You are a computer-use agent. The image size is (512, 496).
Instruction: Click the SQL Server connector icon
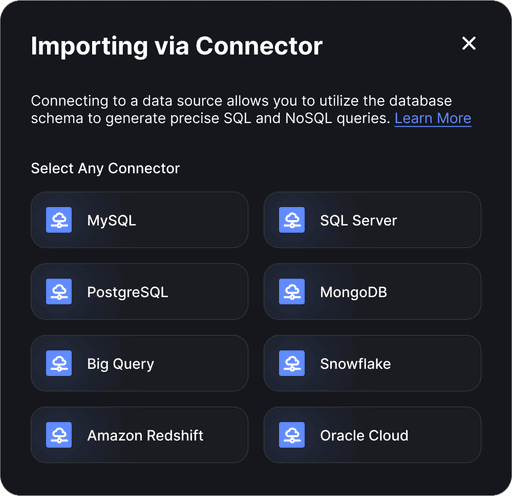[292, 220]
